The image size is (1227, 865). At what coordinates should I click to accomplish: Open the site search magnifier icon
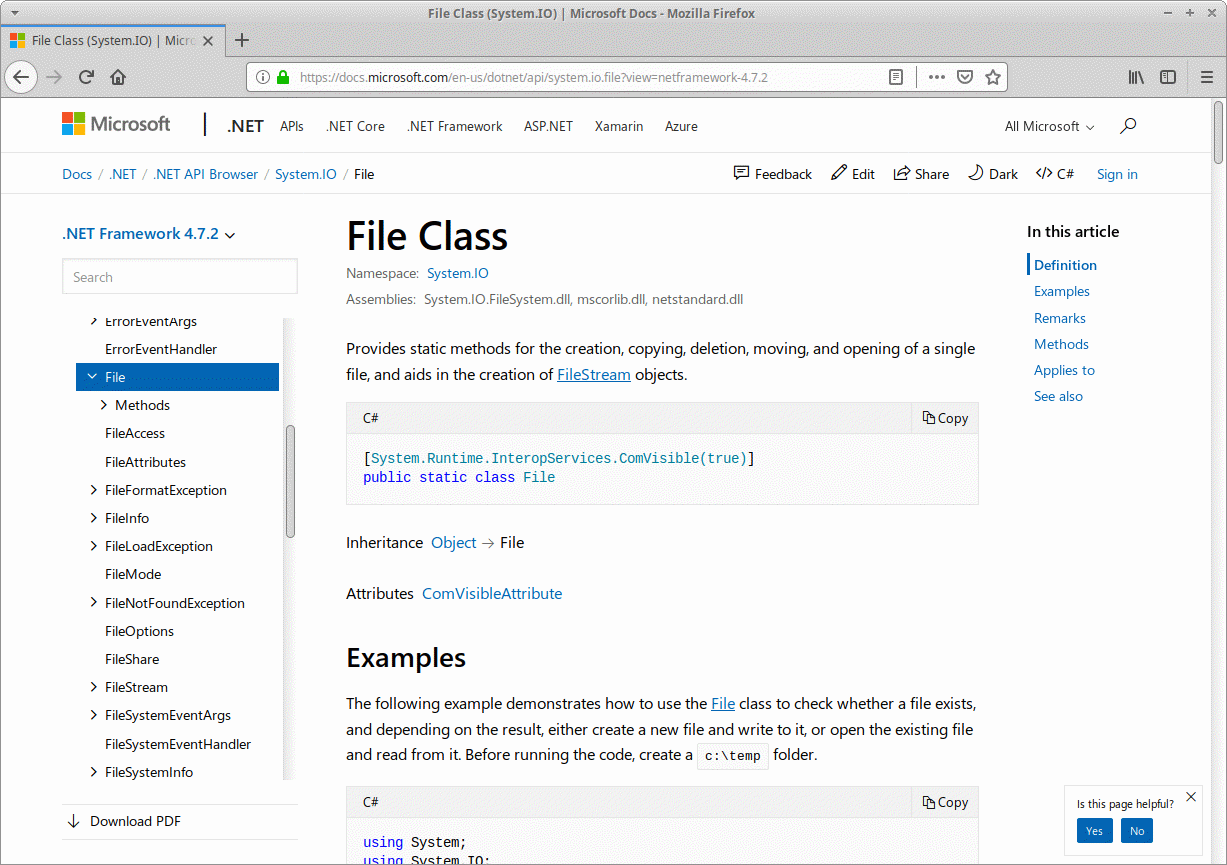pos(1128,126)
